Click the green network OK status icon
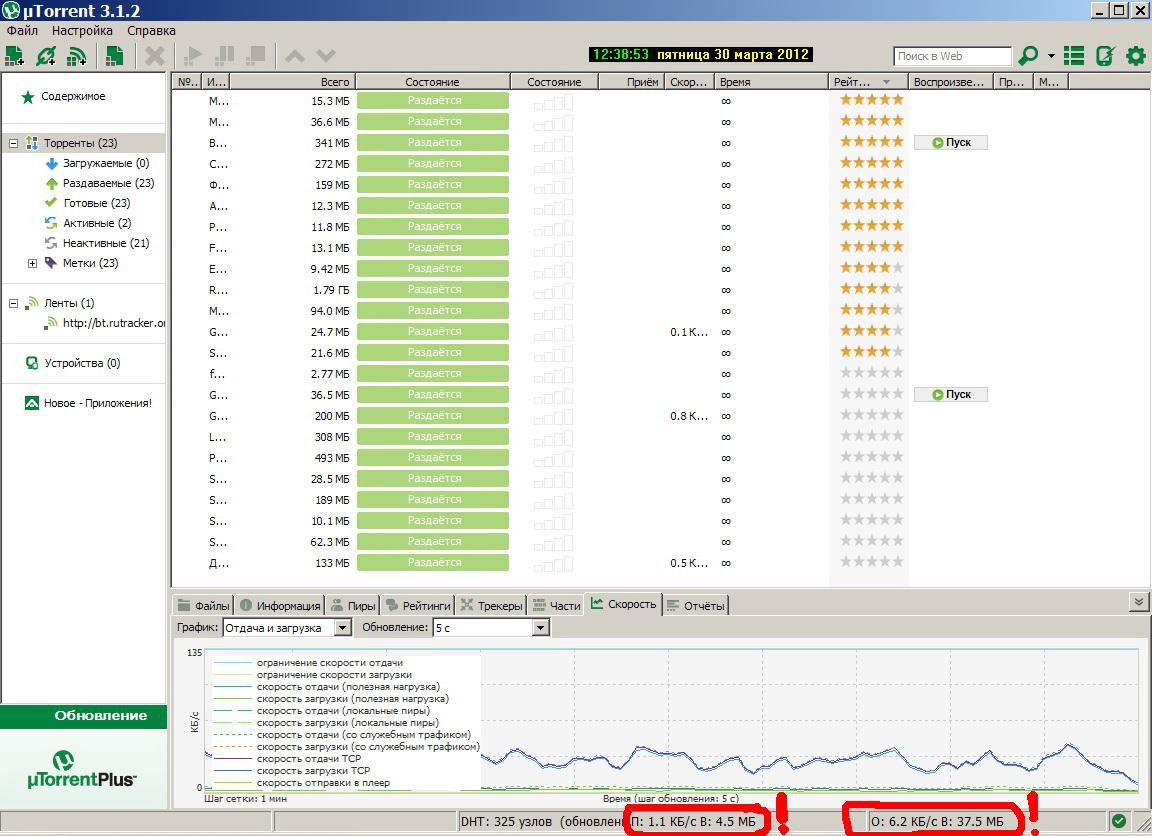Screen dimensions: 1152x836 [x=1118, y=821]
